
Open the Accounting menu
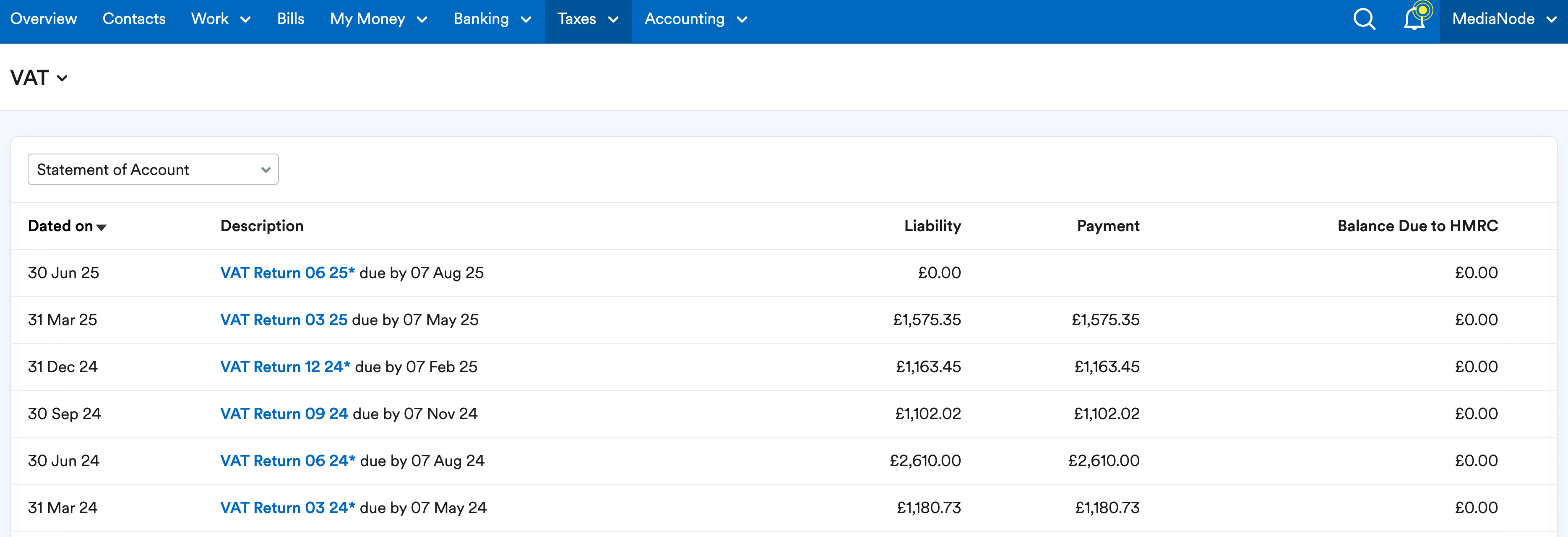coord(695,19)
